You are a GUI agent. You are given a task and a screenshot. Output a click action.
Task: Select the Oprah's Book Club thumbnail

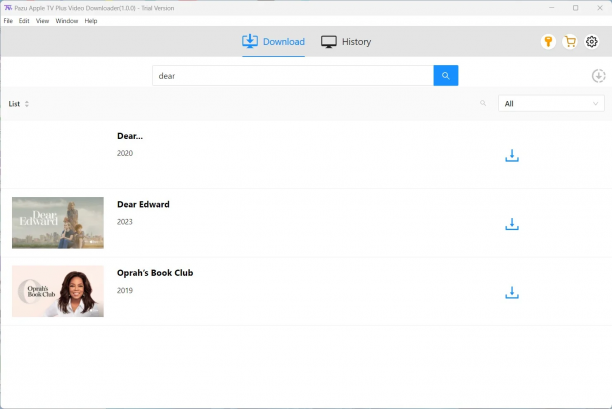coord(58,291)
